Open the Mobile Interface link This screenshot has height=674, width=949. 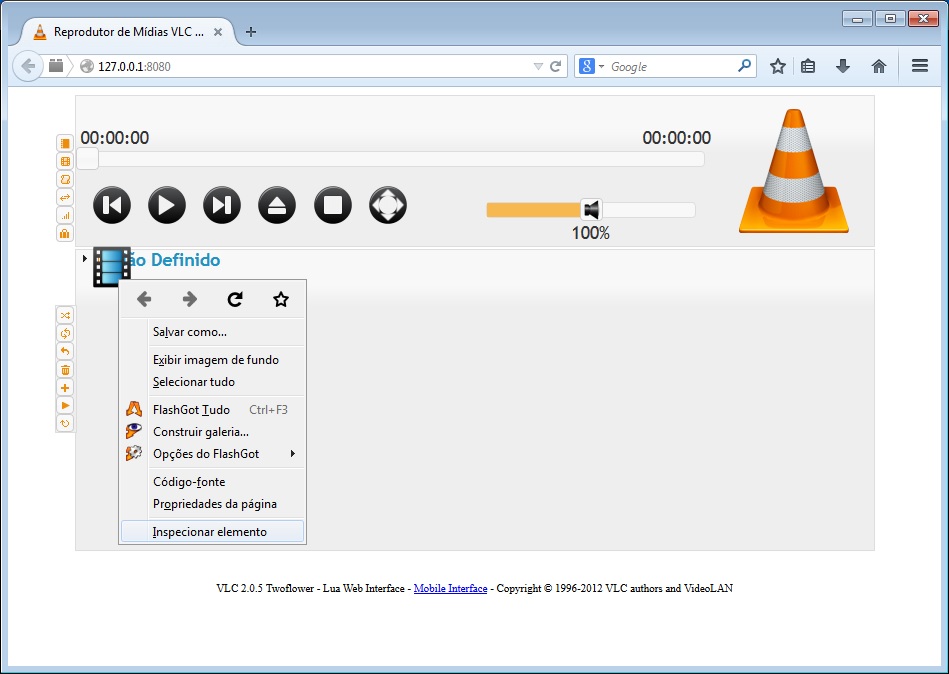[450, 588]
